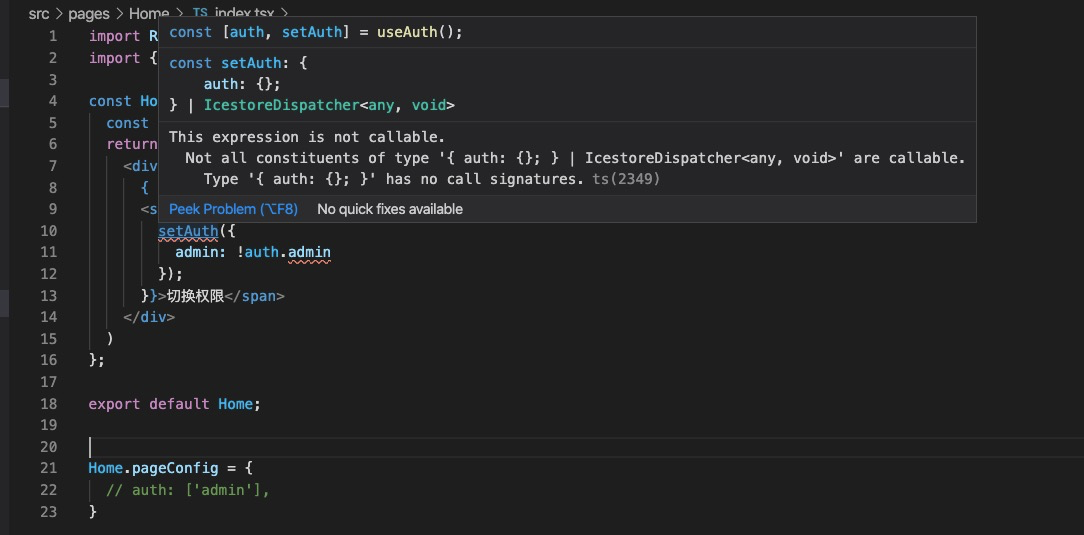Select the 'index.tsx' breadcrumb segment
Screen dimensions: 1084x535
[x=244, y=14]
